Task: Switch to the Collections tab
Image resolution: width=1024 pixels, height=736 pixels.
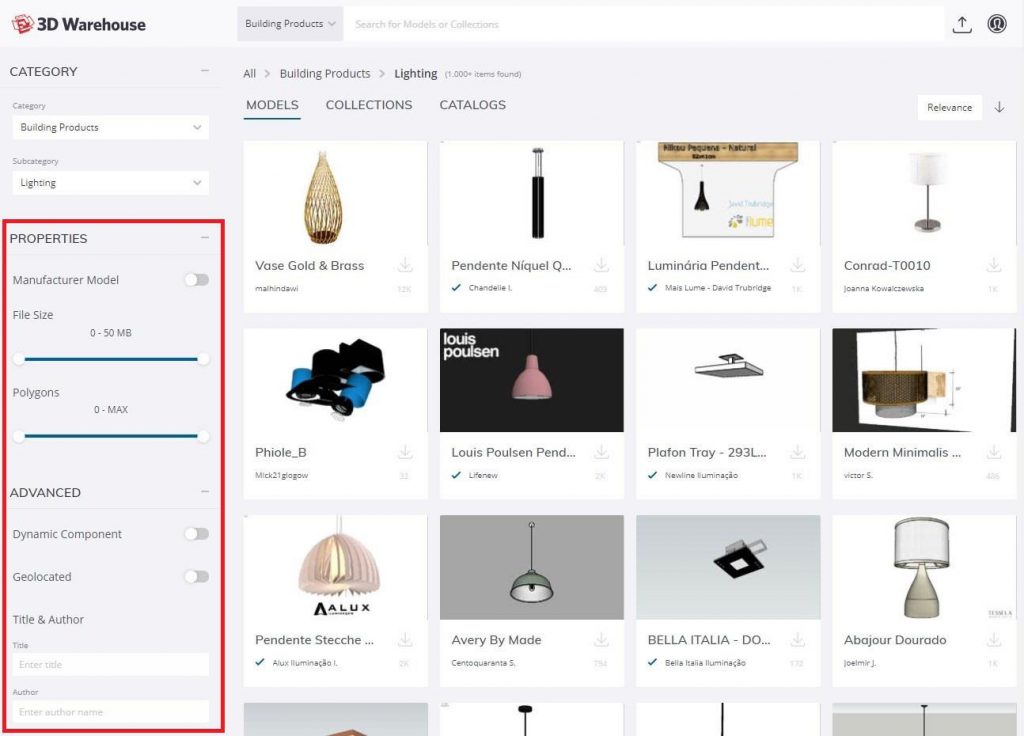Action: [x=368, y=105]
